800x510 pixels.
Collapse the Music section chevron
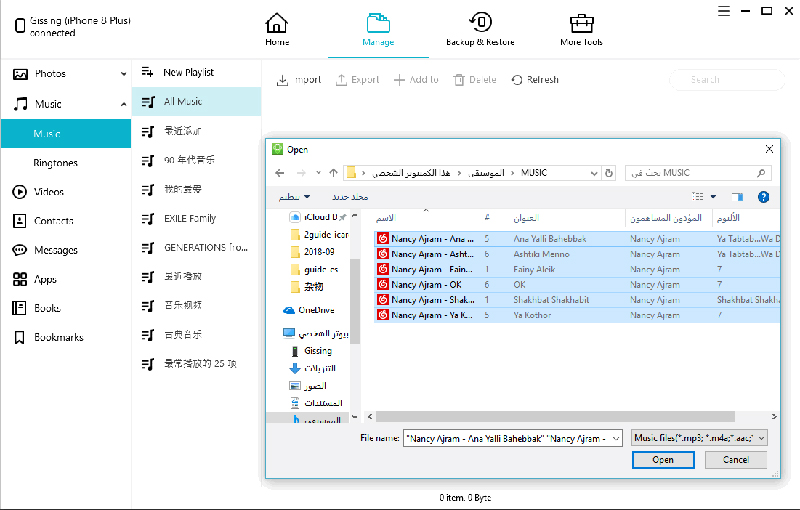(123, 105)
